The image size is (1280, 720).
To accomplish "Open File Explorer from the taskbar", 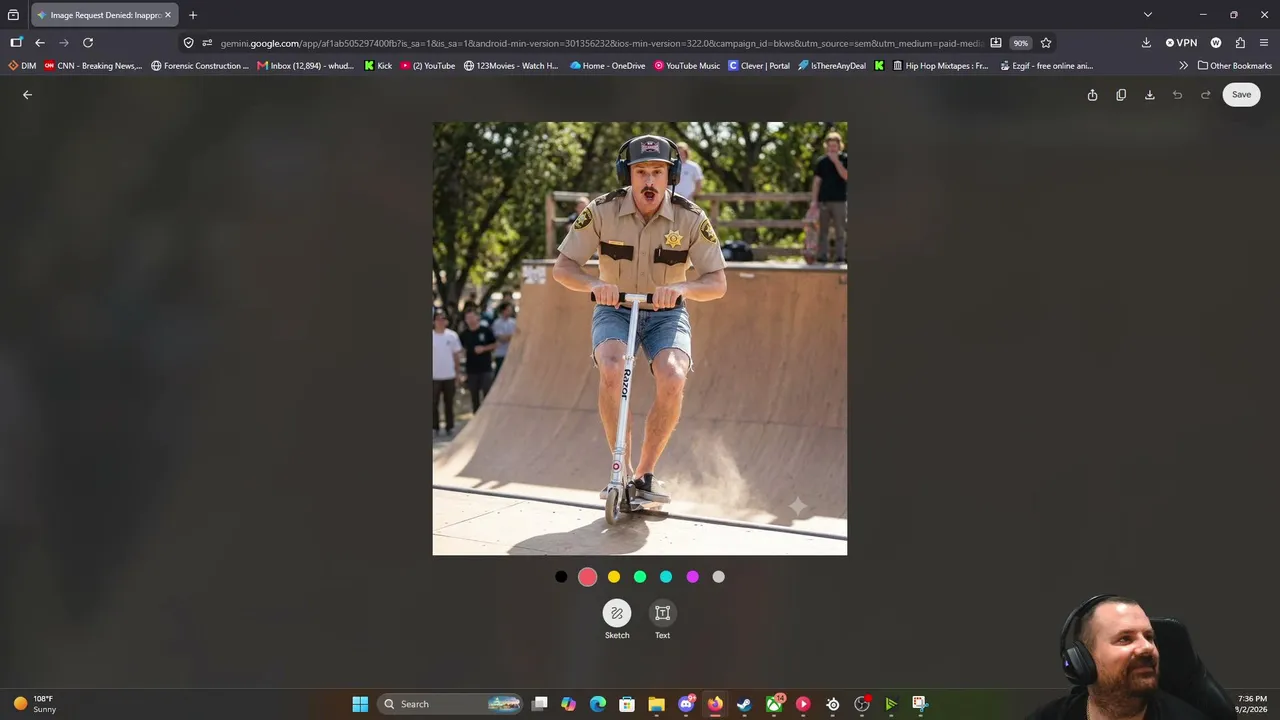I will point(656,704).
